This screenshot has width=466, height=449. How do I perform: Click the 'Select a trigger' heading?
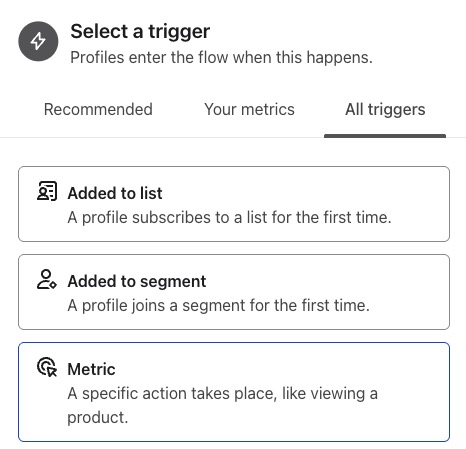(x=140, y=32)
